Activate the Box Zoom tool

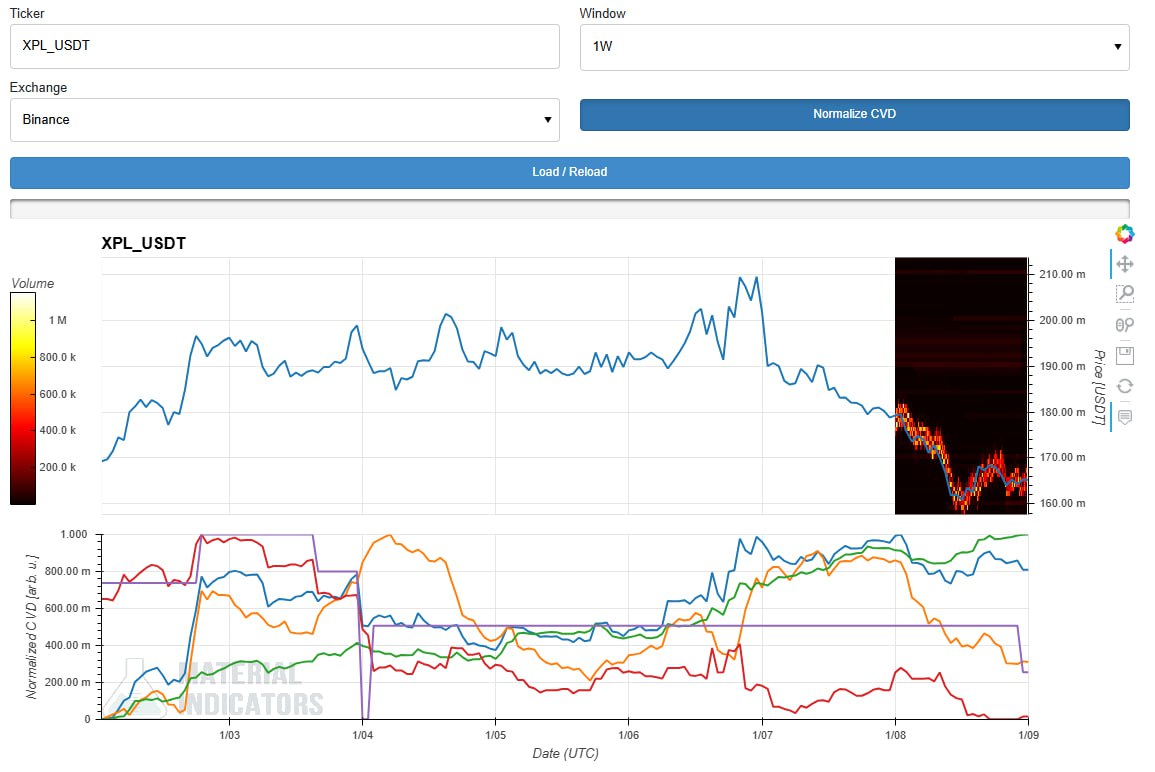pos(1125,294)
